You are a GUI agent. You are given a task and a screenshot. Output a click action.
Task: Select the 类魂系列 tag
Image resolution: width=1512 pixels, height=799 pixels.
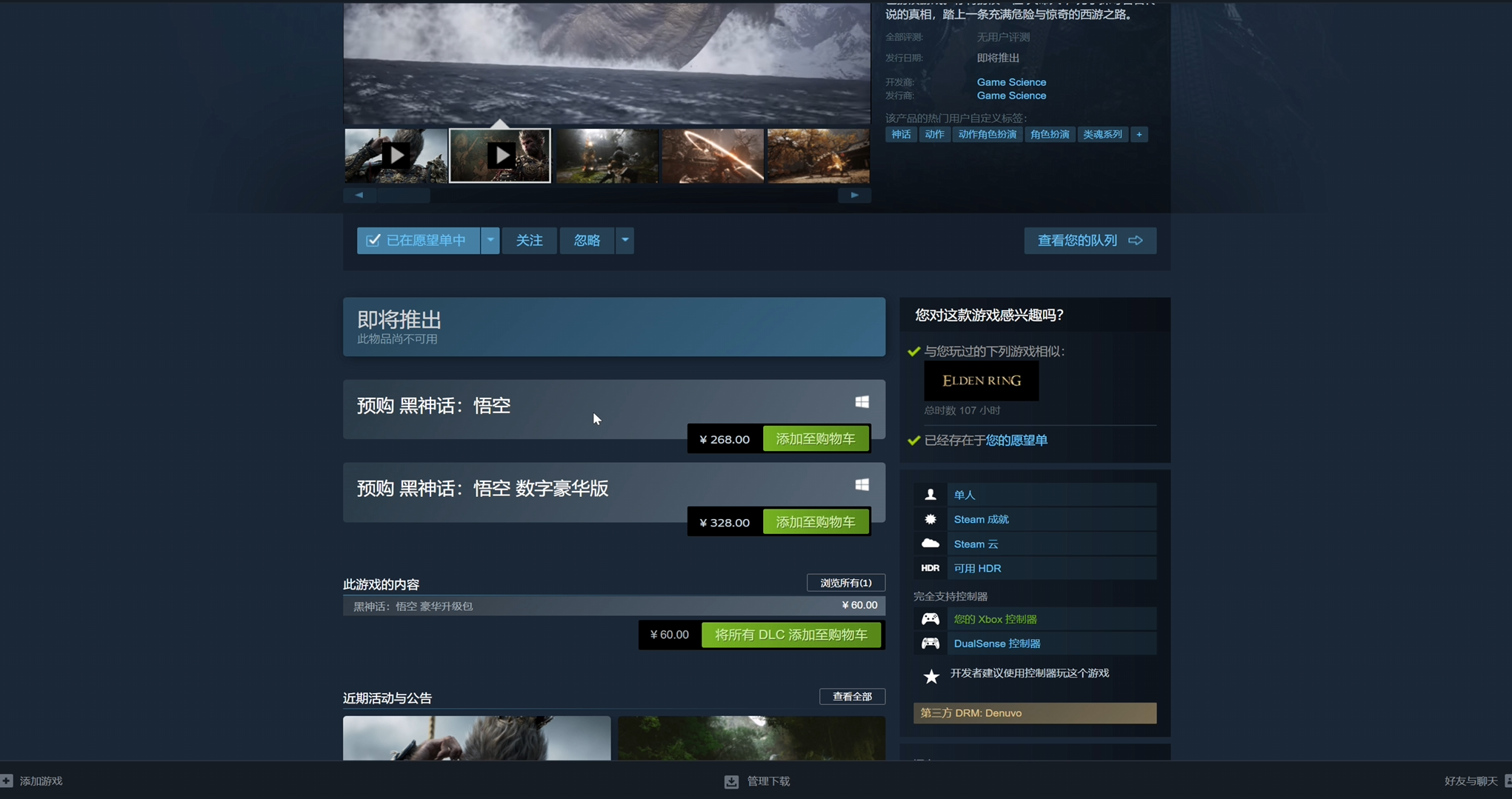[1102, 135]
